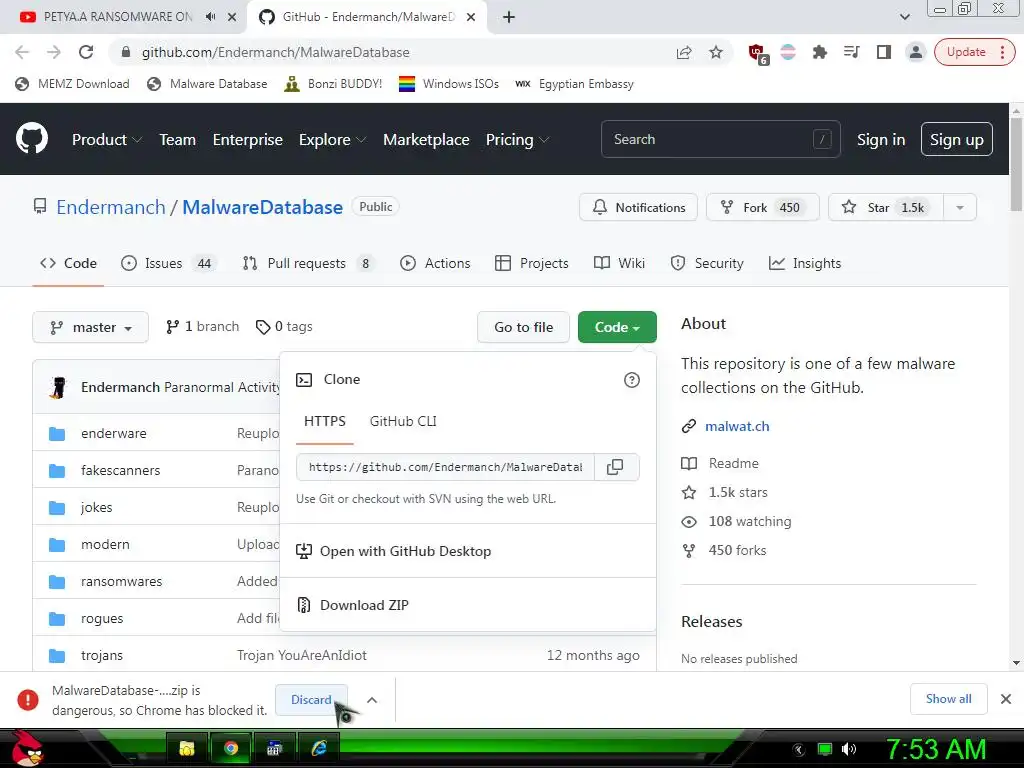This screenshot has width=1024, height=768.
Task: Open the ransomwares folder icon
Action: coord(57,581)
